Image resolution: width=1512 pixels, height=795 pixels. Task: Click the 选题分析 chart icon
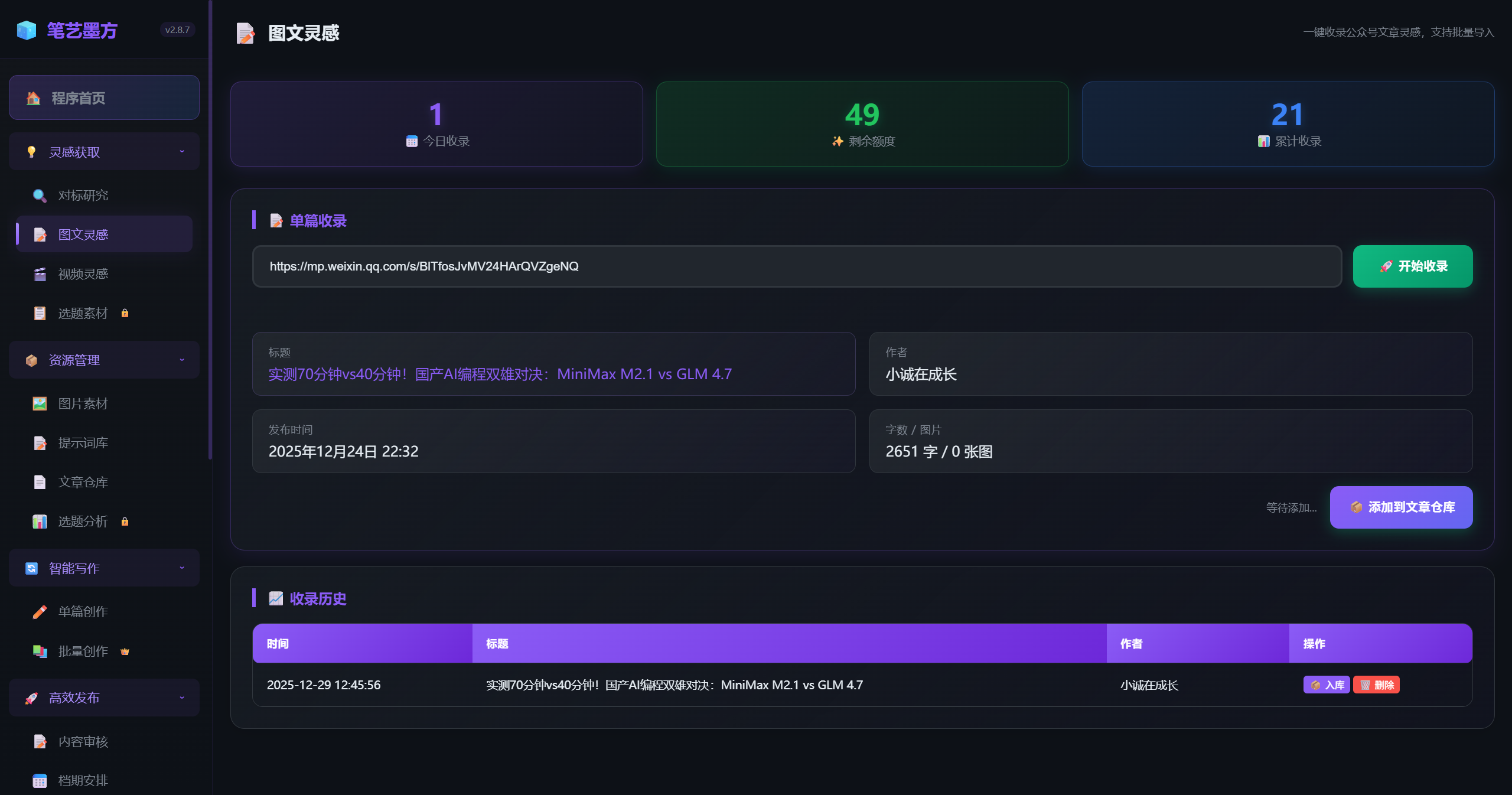pyautogui.click(x=40, y=522)
